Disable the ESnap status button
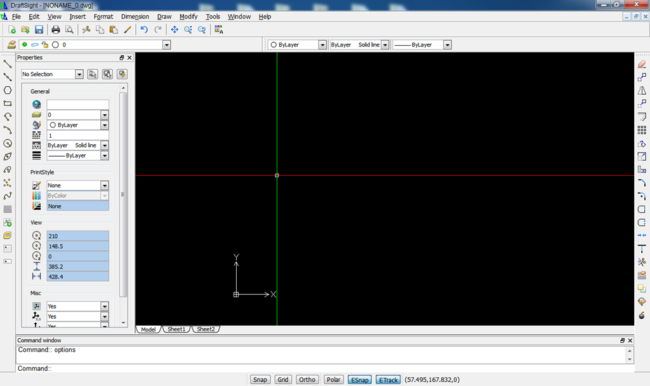The height and width of the screenshot is (386, 650). click(x=359, y=379)
